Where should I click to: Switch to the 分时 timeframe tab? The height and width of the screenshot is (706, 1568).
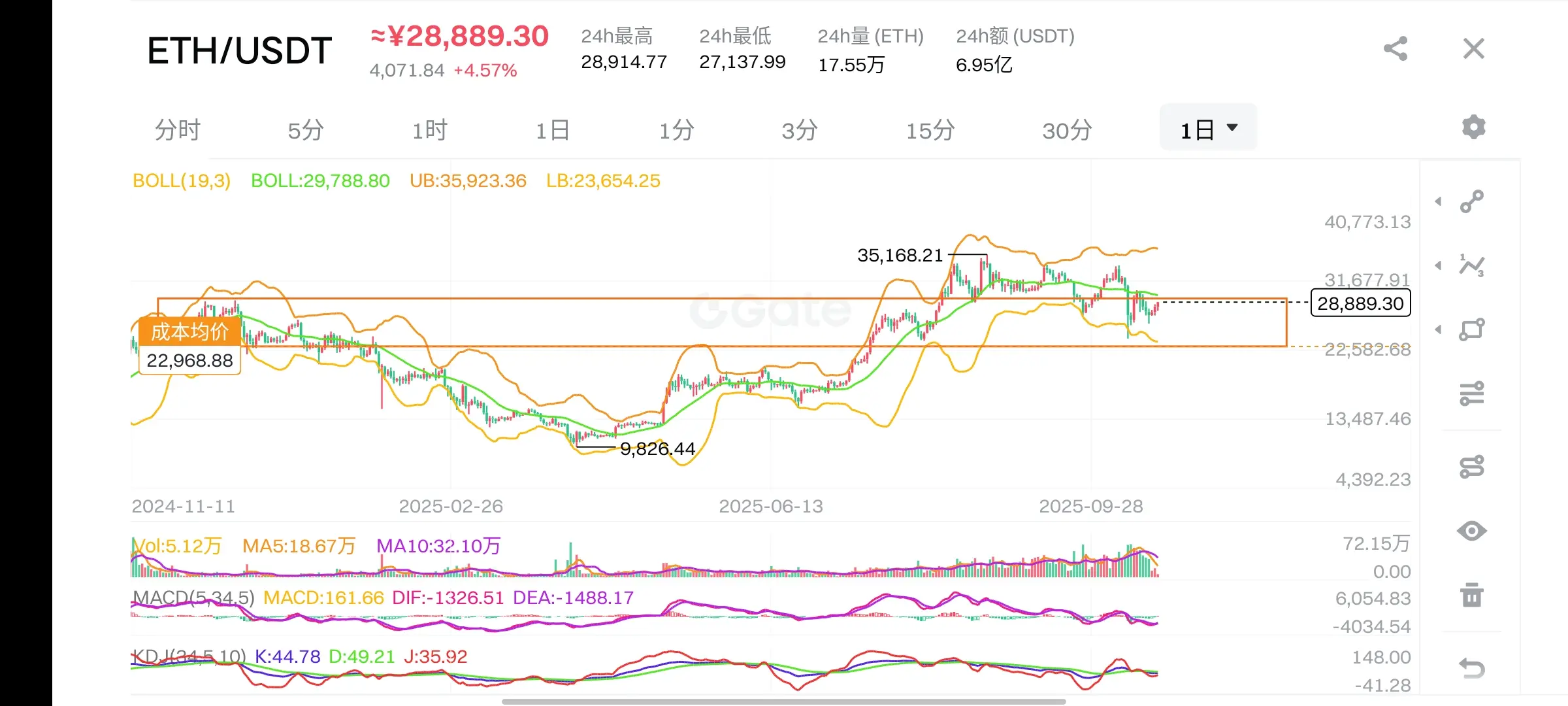pos(178,131)
